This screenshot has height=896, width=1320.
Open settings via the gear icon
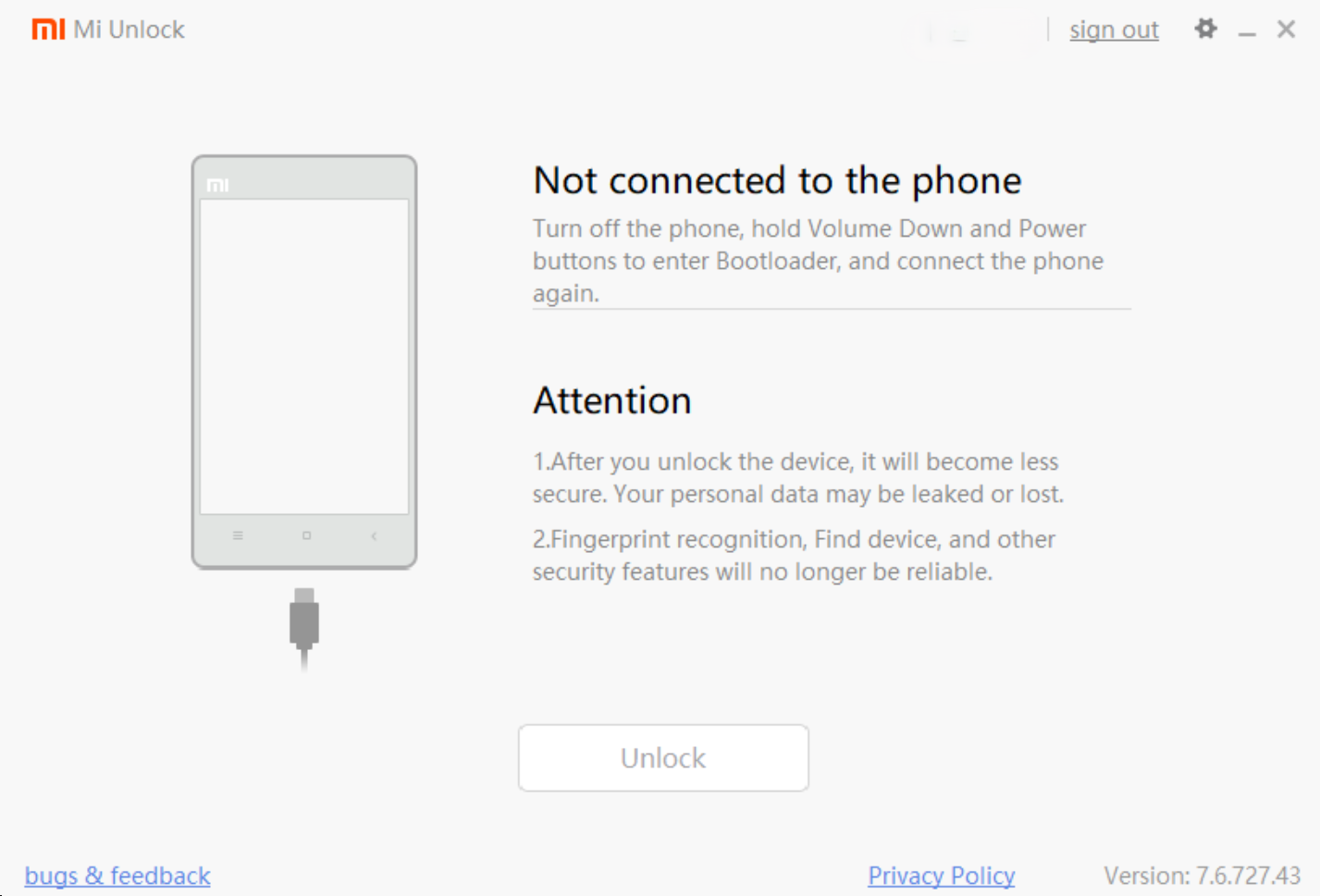point(1205,29)
